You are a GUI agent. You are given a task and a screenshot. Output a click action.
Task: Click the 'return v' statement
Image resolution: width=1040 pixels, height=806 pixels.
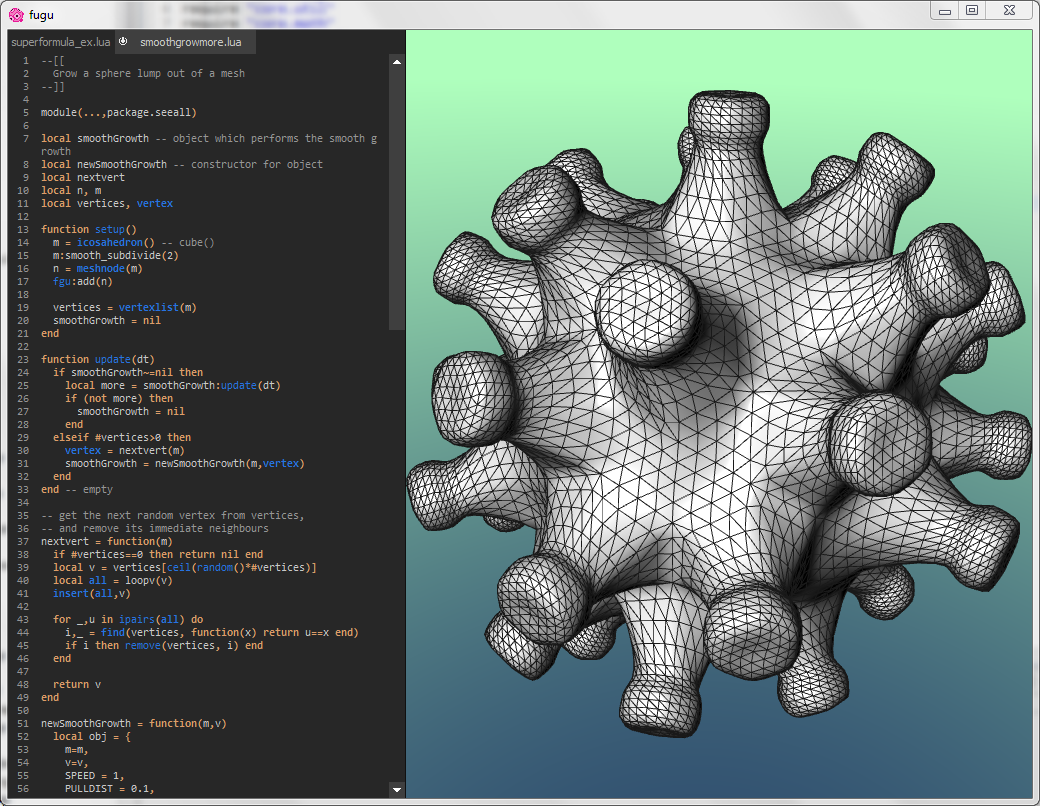(x=77, y=684)
